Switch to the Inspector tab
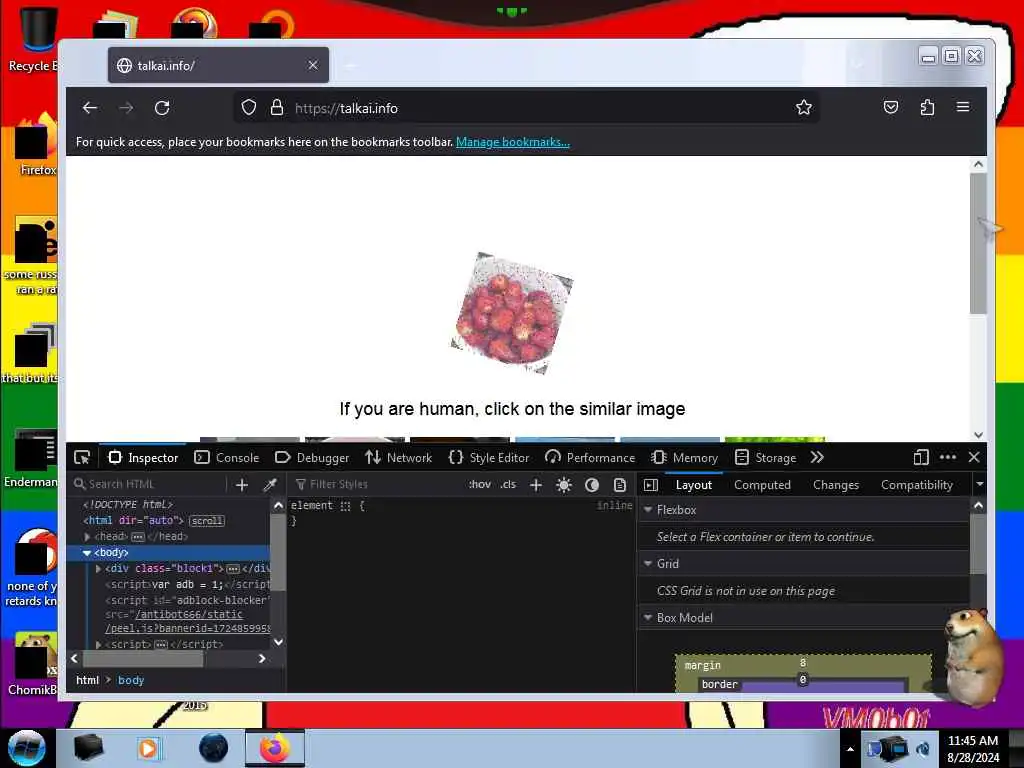The width and height of the screenshot is (1024, 768). (142, 457)
